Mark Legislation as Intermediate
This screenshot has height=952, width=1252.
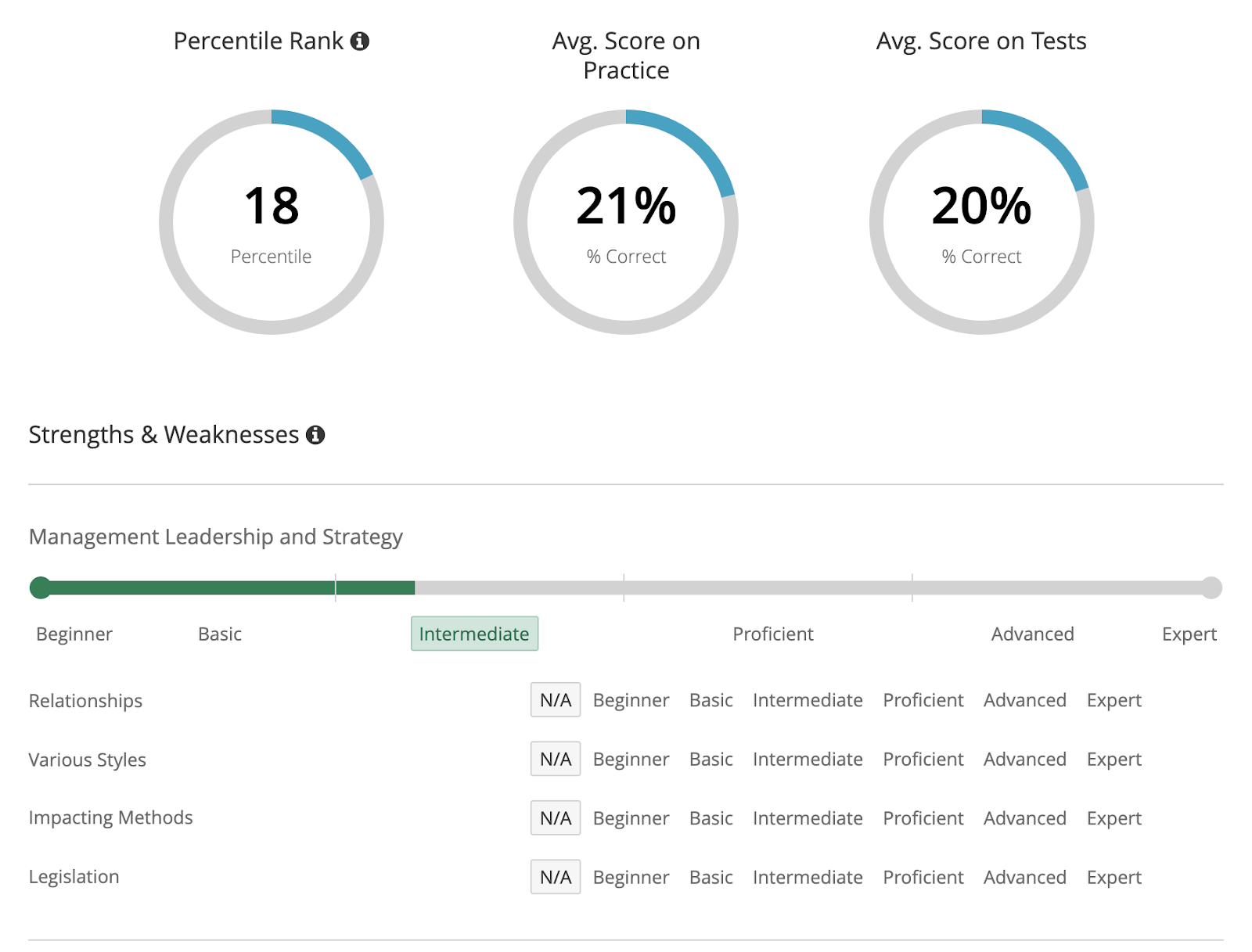click(x=808, y=877)
